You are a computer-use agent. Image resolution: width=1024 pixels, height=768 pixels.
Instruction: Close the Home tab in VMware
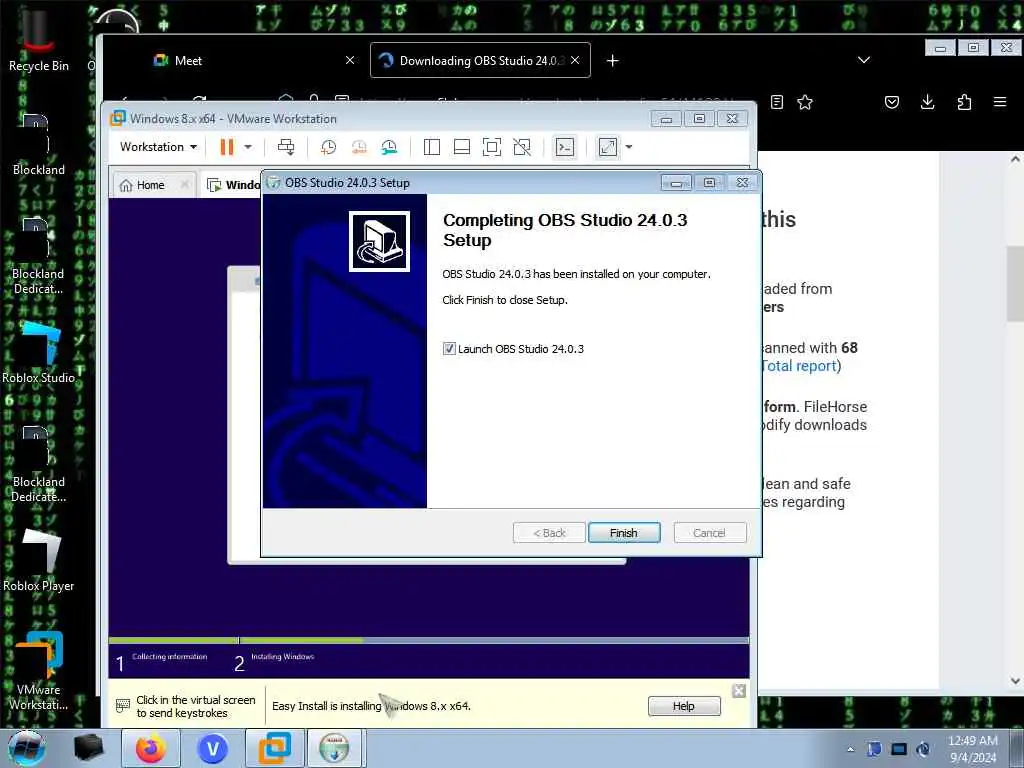click(185, 185)
